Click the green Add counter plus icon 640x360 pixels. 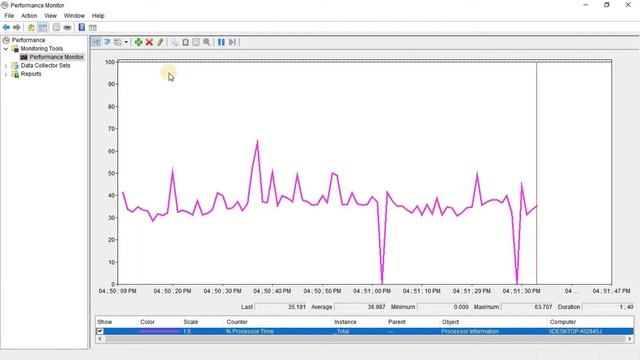tap(138, 42)
